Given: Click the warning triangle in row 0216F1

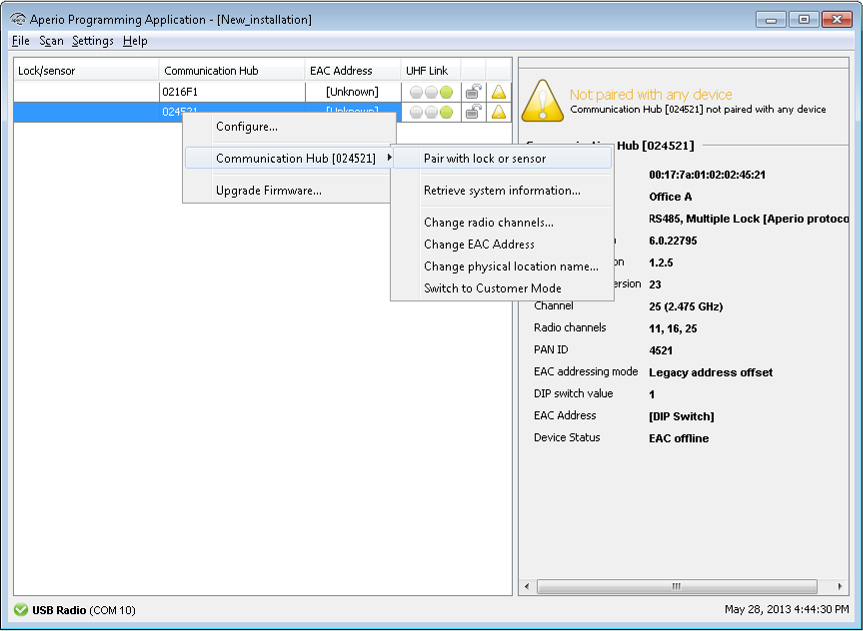Looking at the screenshot, I should [499, 91].
